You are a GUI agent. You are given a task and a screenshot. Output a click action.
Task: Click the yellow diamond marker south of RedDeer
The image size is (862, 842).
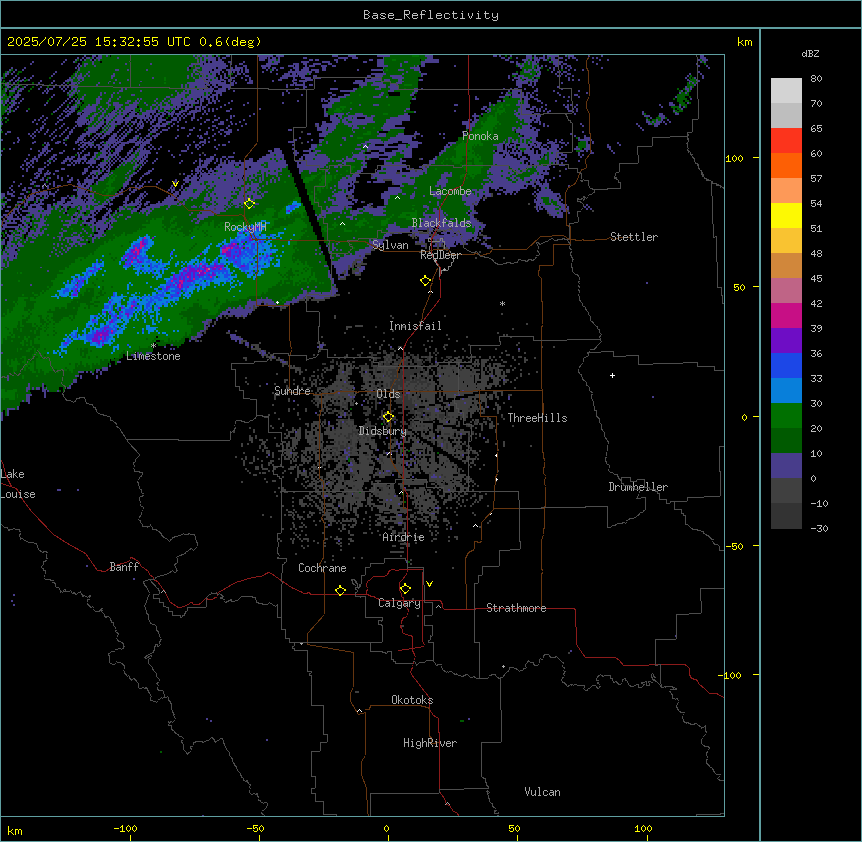[x=426, y=281]
